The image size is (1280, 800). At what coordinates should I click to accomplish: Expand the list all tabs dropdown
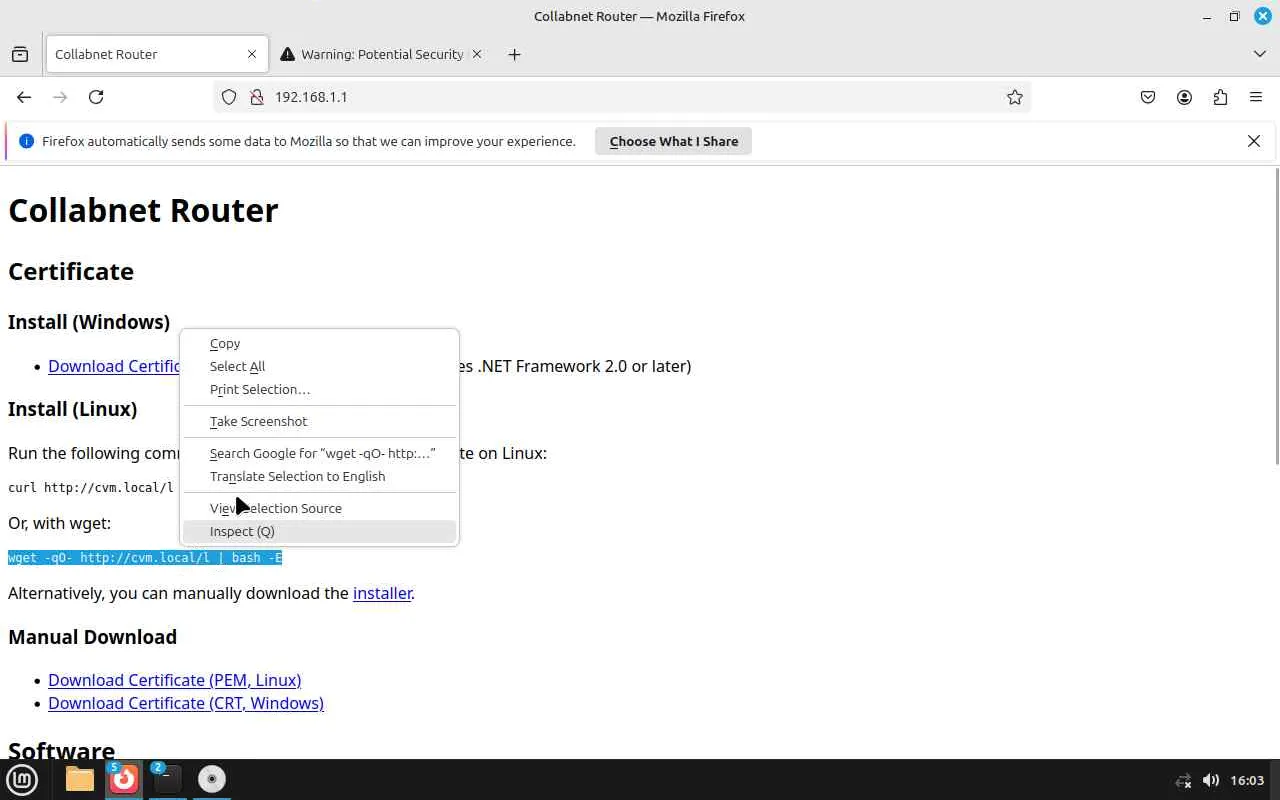1260,54
